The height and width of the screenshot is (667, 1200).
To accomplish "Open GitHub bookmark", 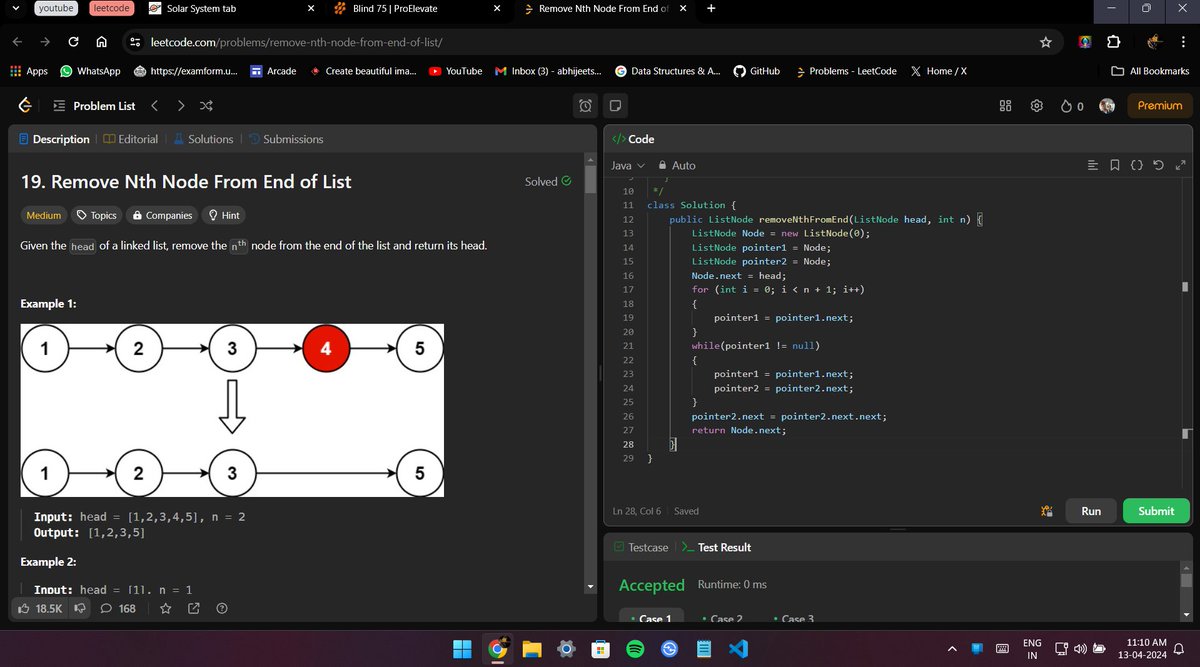I will [757, 71].
